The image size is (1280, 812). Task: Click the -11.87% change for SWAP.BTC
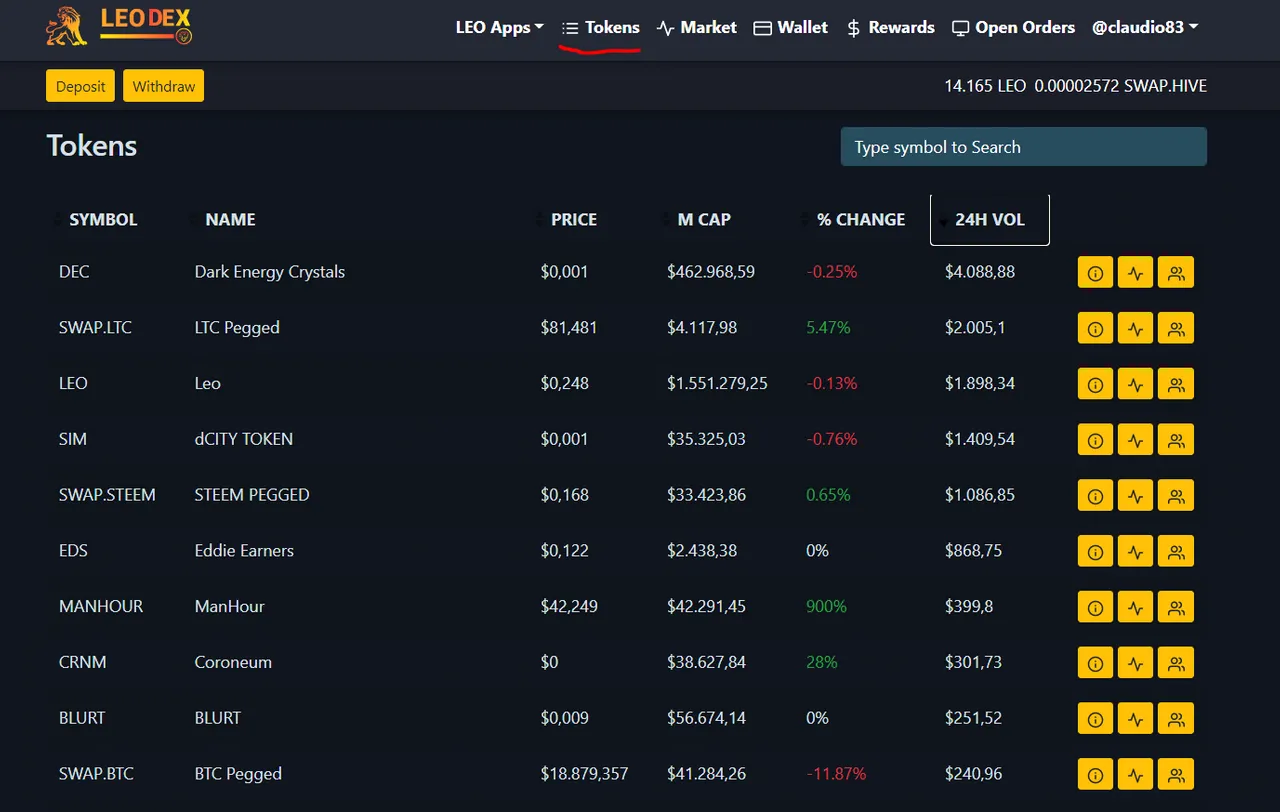click(x=836, y=774)
